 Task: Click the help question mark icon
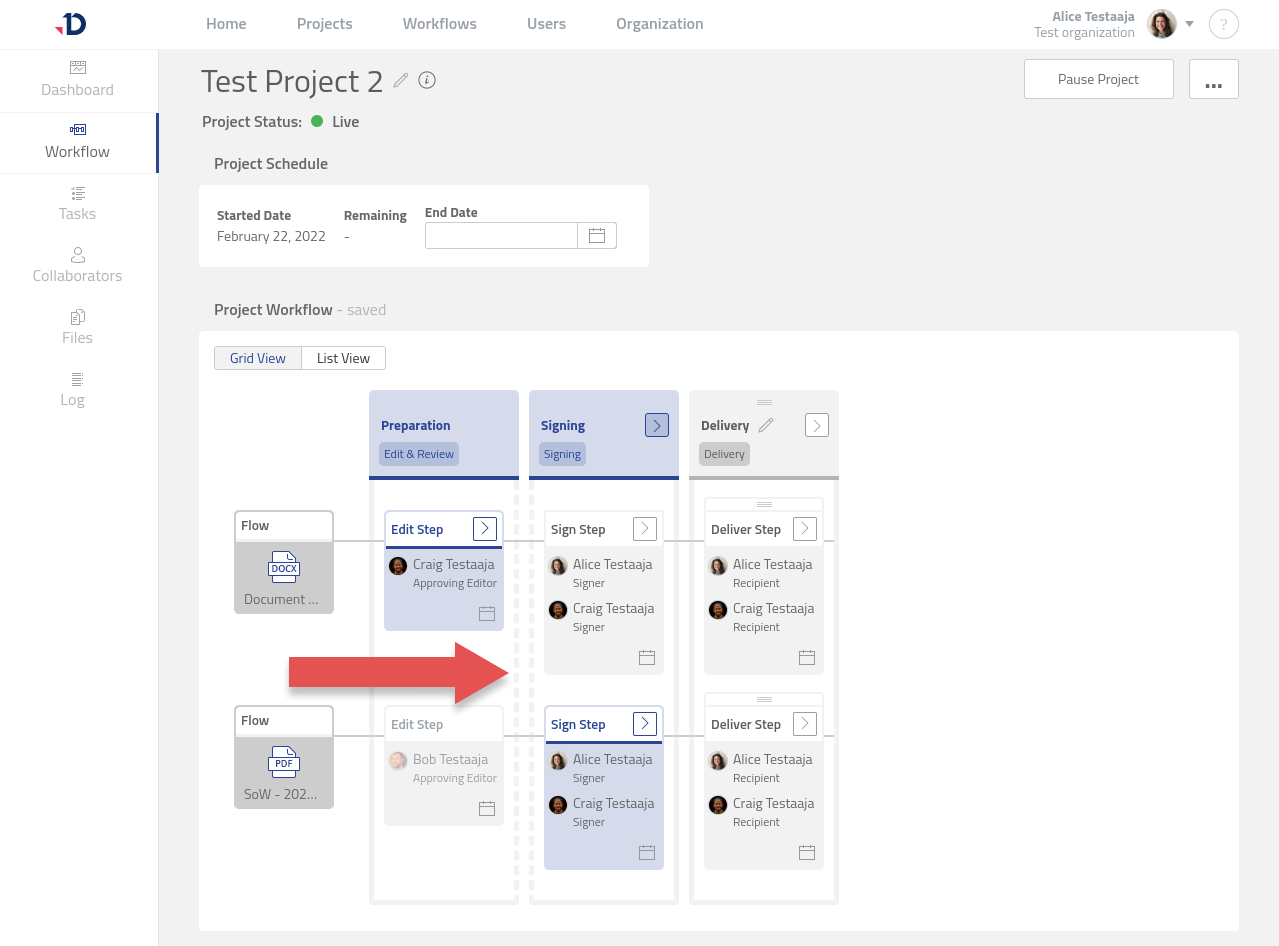pos(1223,24)
